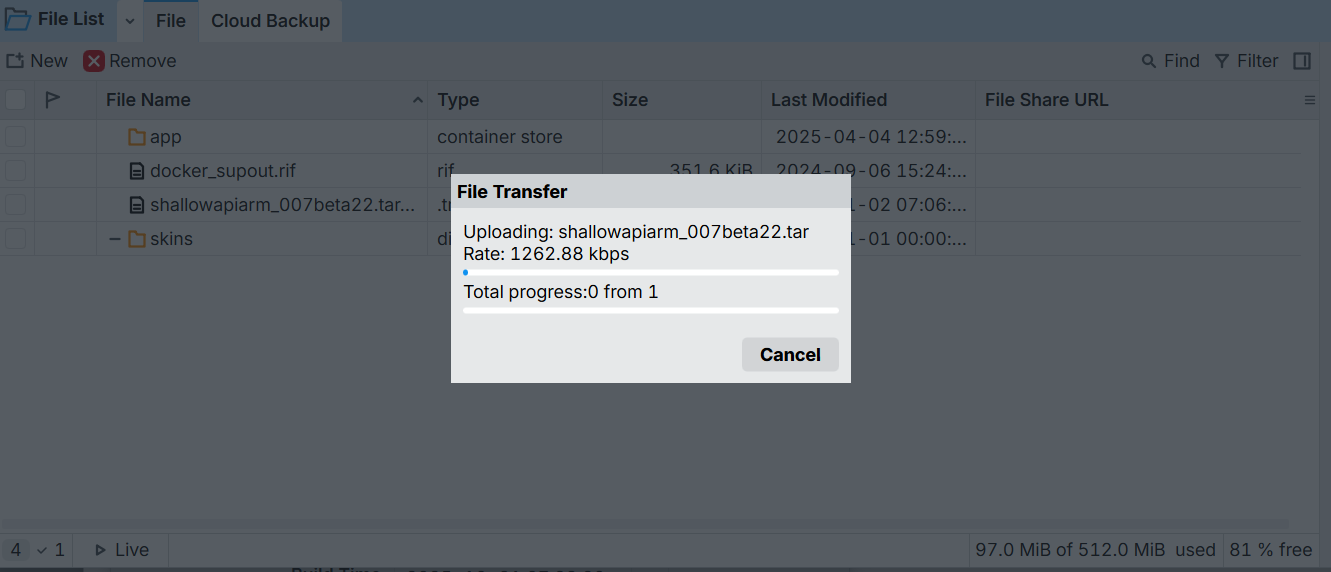
Task: Open the column settings hamburger menu
Action: pos(1310,100)
